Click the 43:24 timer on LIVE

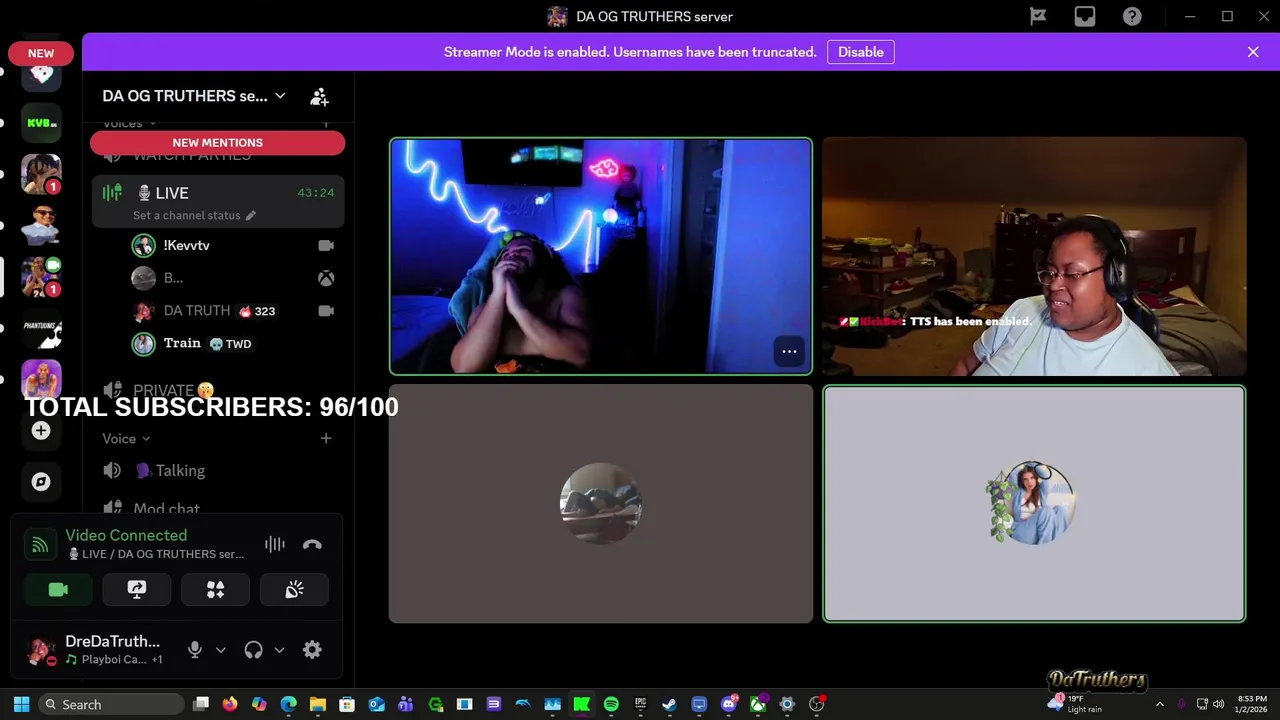(316, 193)
